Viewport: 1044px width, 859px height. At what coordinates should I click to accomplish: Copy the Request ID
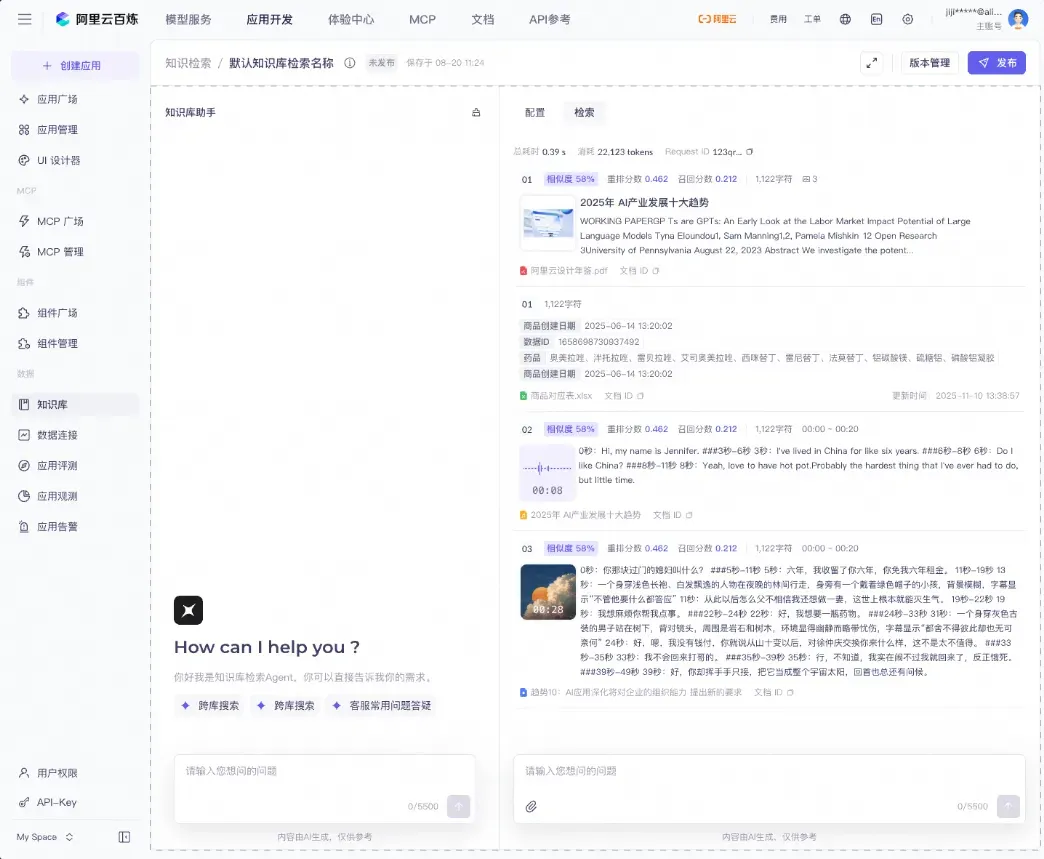pos(750,152)
